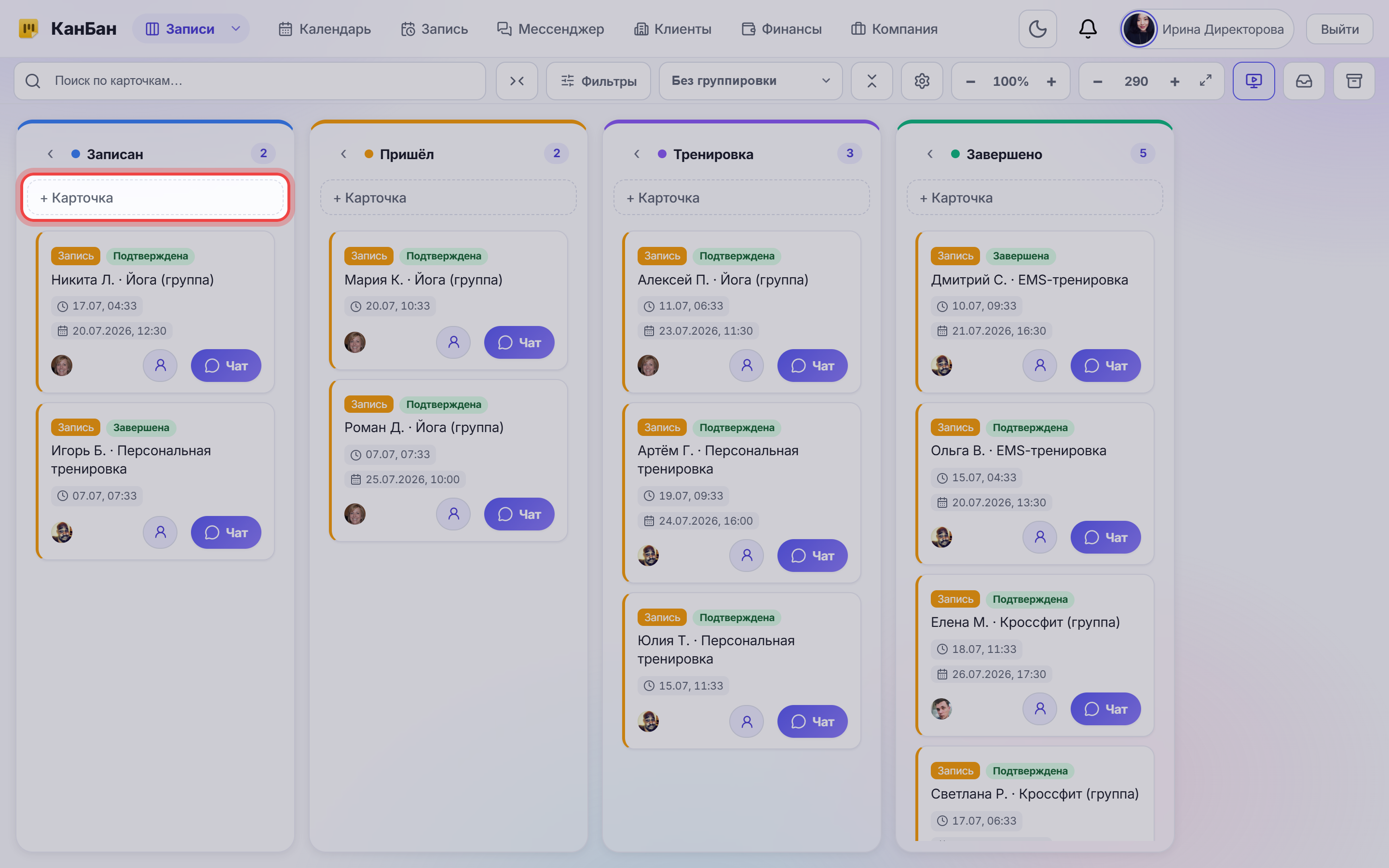Open notifications bell
Image resolution: width=1389 pixels, height=868 pixels.
click(x=1088, y=29)
